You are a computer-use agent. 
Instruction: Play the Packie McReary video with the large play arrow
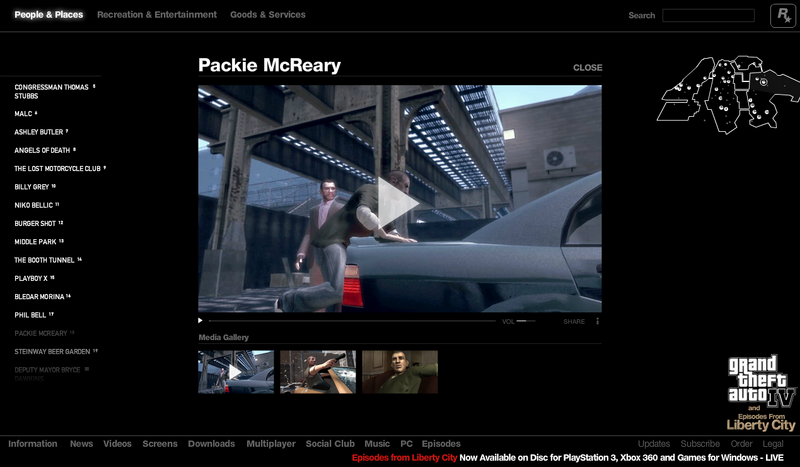397,203
